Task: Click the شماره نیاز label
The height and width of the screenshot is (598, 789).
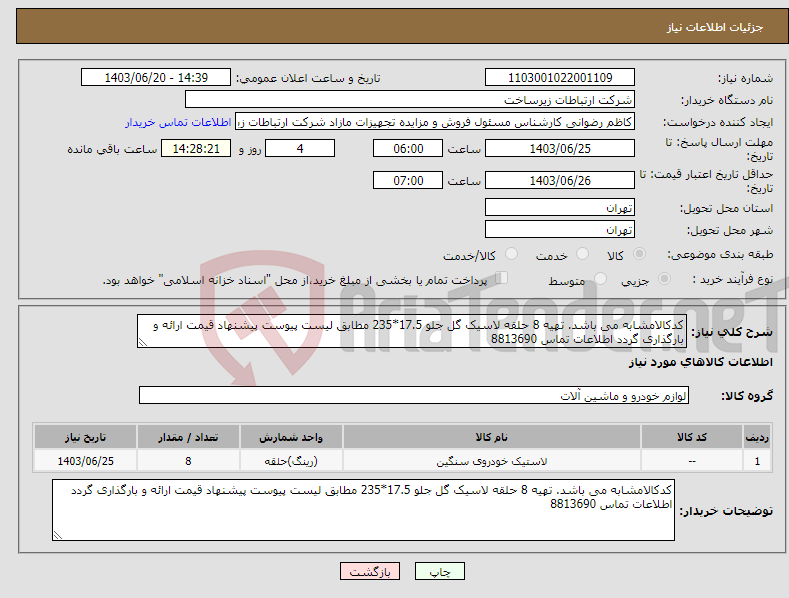Action: pyautogui.click(x=745, y=79)
